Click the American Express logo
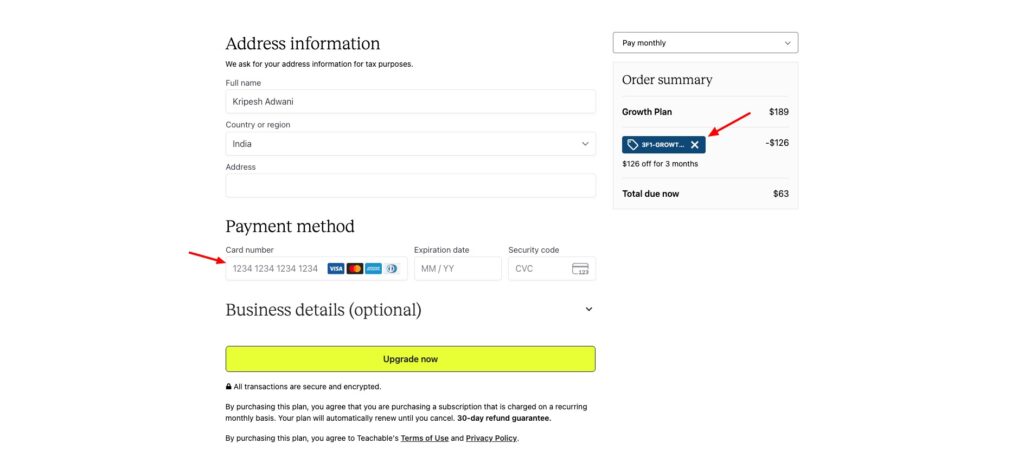The image size is (1024, 469). pyautogui.click(x=373, y=269)
